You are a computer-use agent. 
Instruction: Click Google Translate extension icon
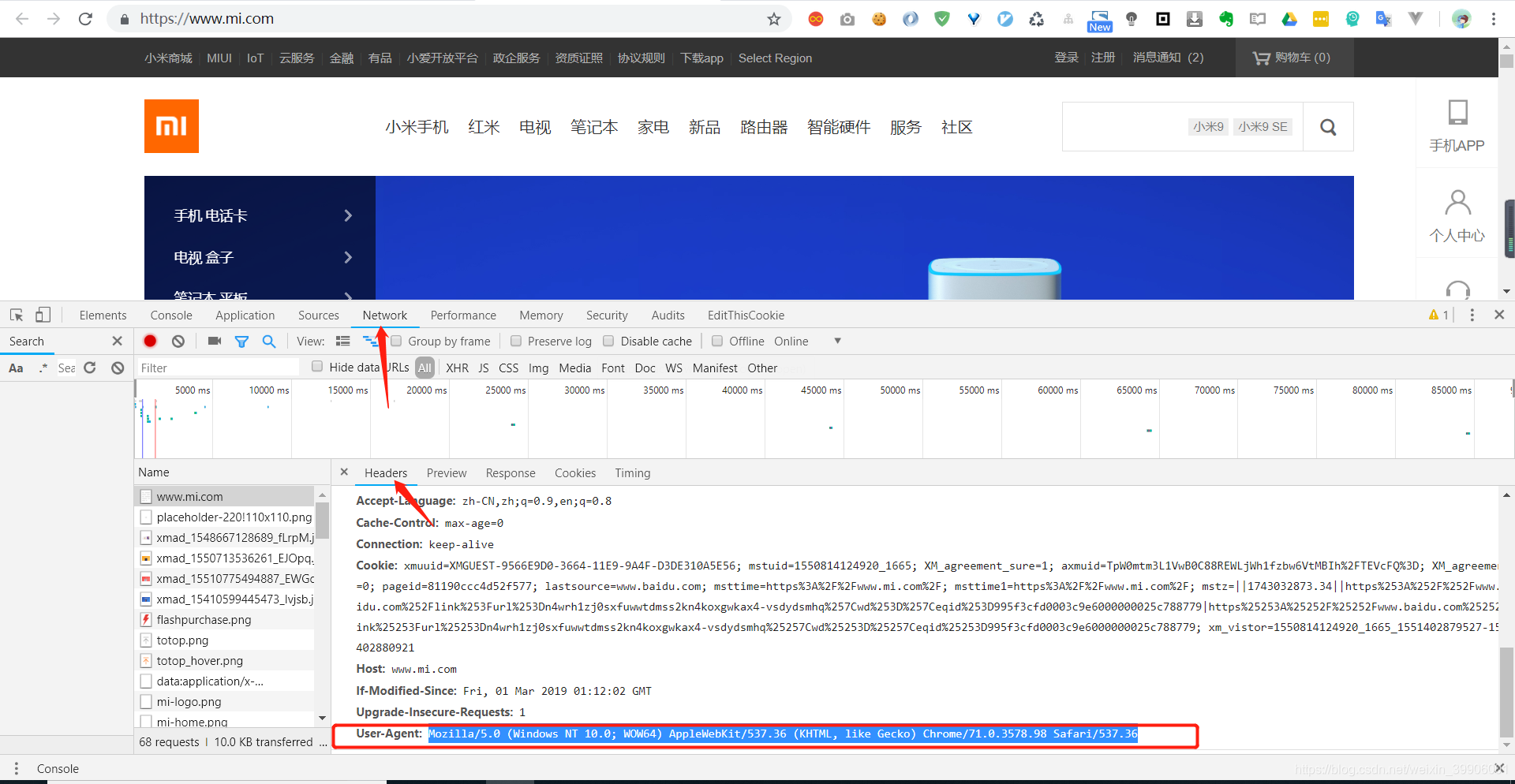point(1383,19)
